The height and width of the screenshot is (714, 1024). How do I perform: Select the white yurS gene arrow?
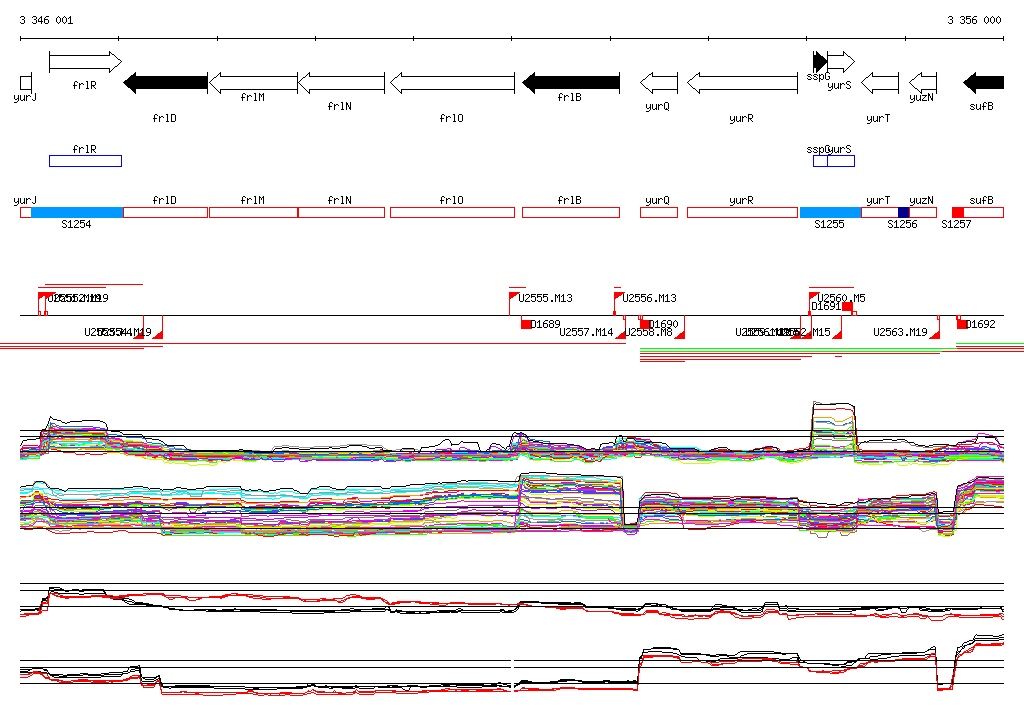[841, 62]
